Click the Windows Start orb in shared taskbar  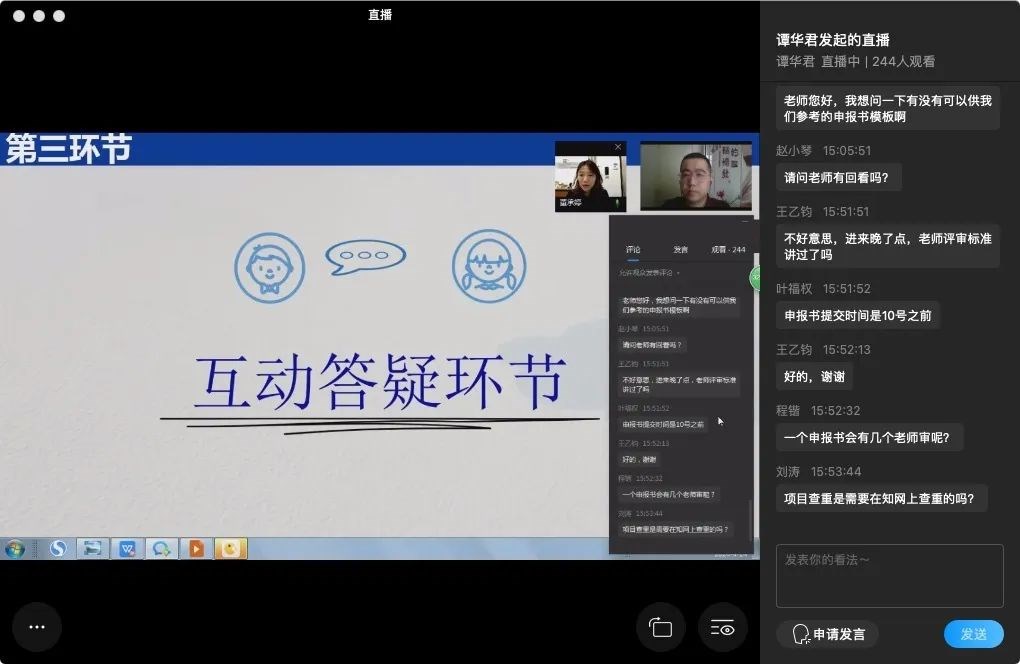[x=15, y=549]
